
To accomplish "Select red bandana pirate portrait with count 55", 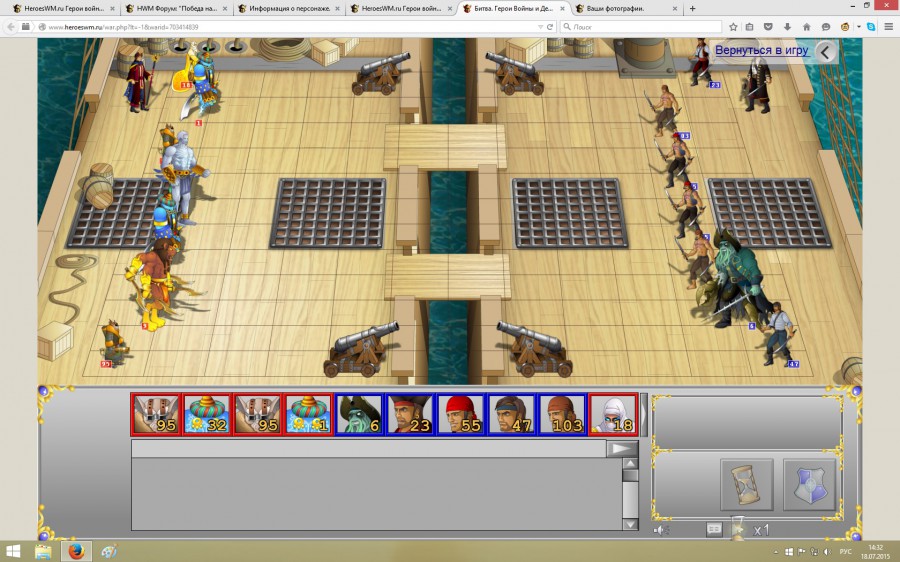I will 460,413.
